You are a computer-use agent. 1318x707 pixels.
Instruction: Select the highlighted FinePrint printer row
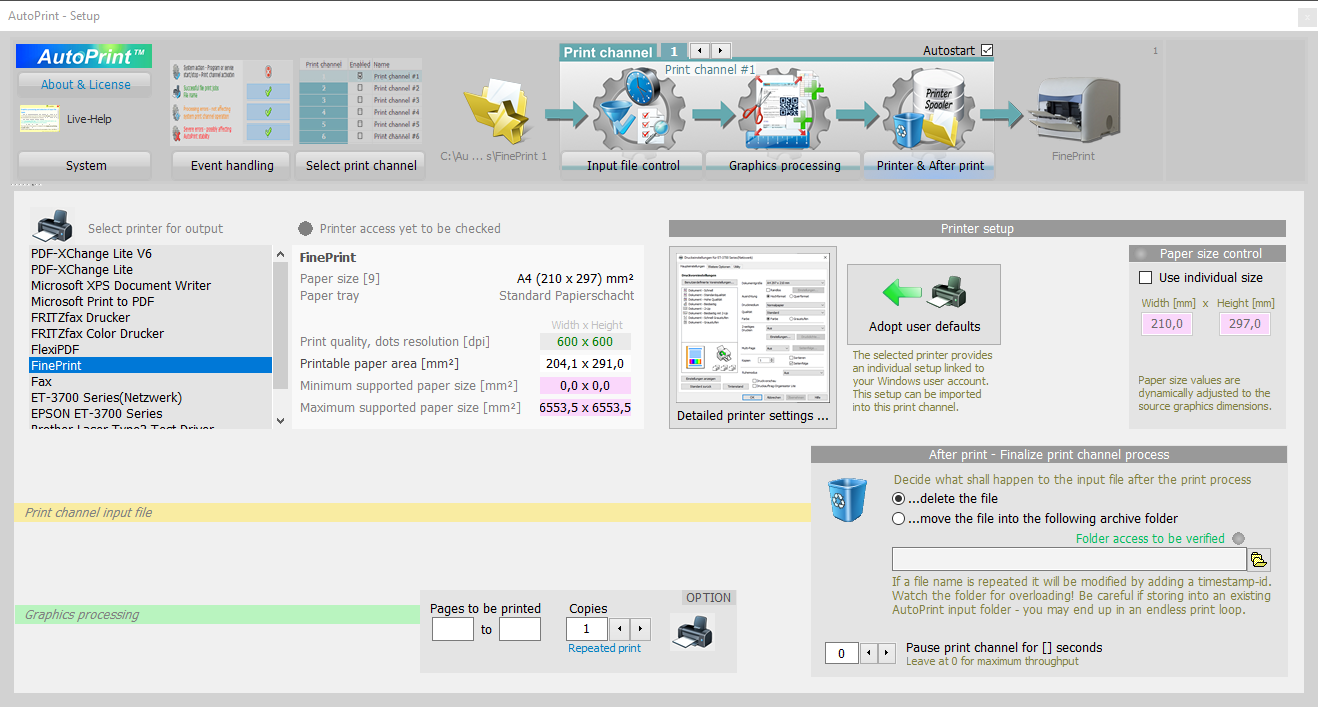150,365
